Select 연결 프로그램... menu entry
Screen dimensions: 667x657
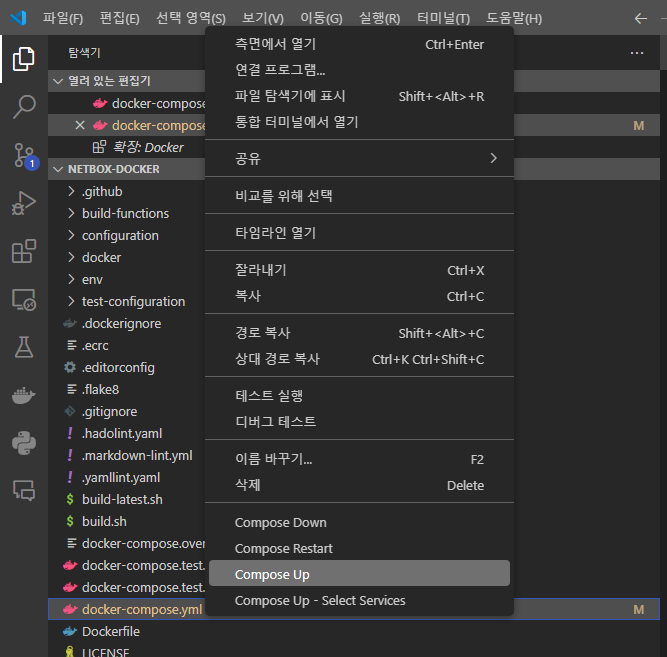click(359, 70)
